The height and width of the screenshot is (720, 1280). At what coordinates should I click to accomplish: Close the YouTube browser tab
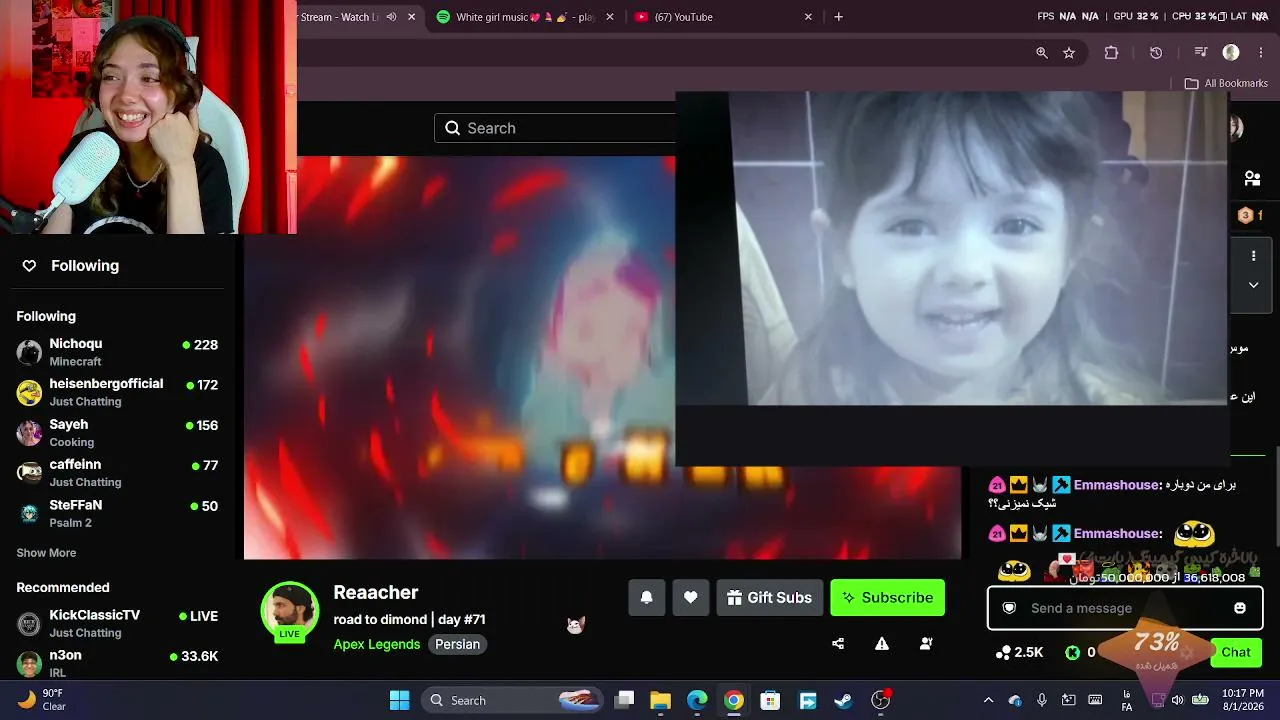coord(809,17)
